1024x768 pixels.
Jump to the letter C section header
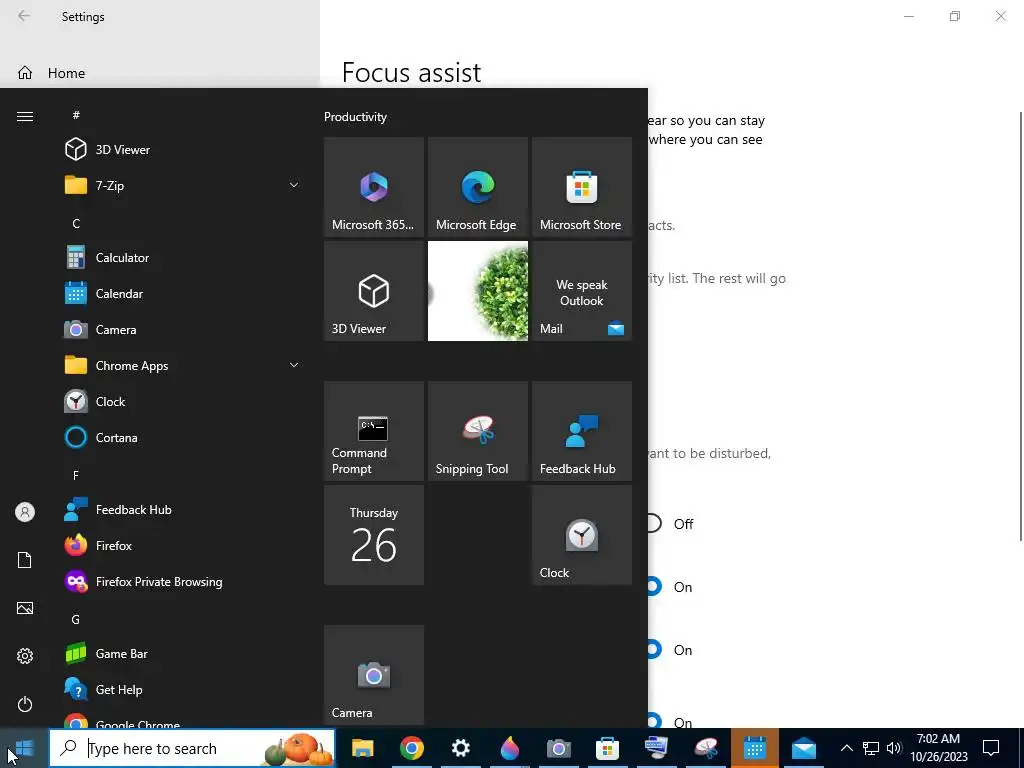tap(76, 223)
